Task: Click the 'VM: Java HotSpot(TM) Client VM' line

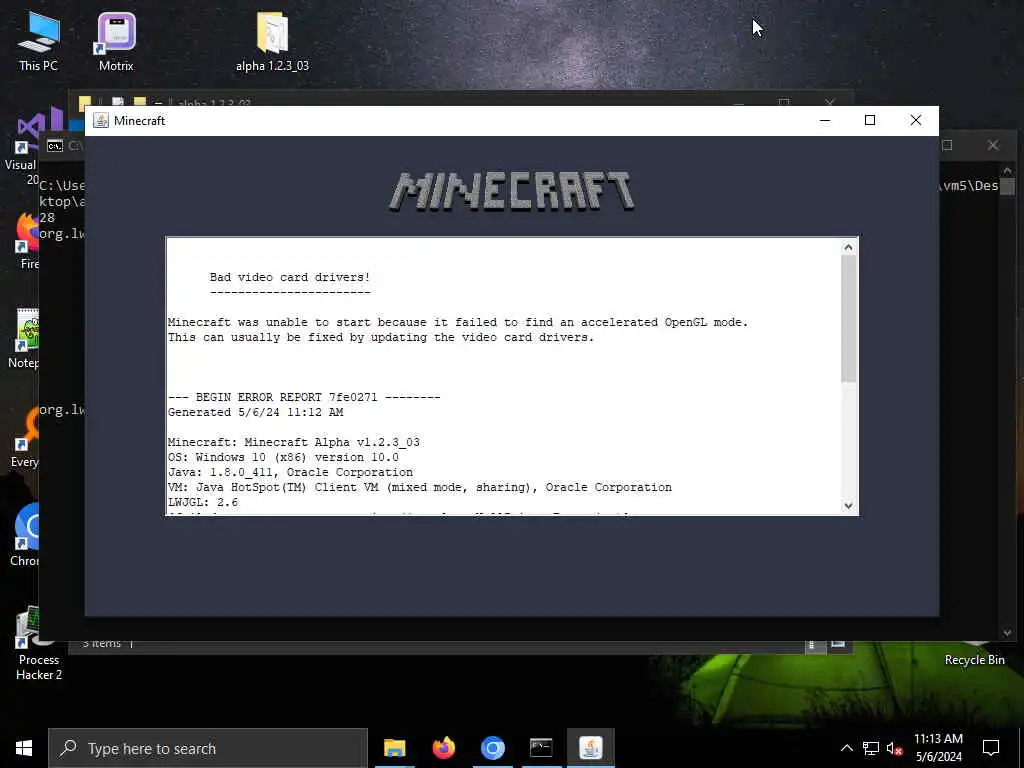Action: tap(420, 487)
